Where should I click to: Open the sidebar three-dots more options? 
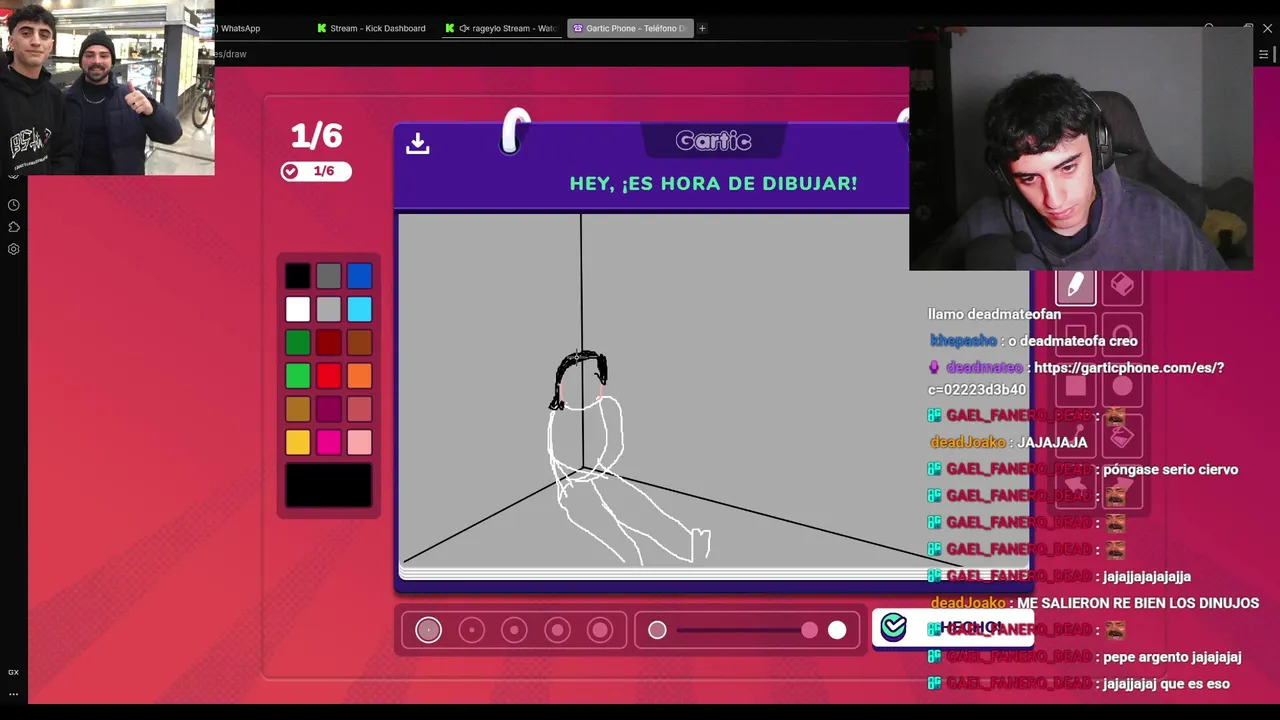pyautogui.click(x=14, y=693)
